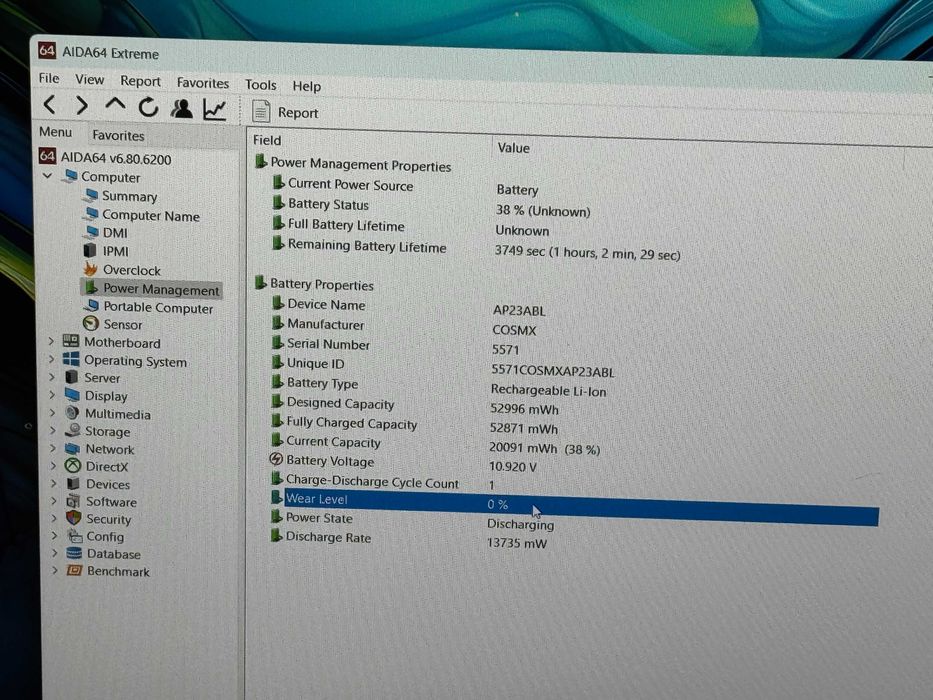The image size is (933, 700).
Task: Open User manager toolbar icon
Action: point(181,108)
